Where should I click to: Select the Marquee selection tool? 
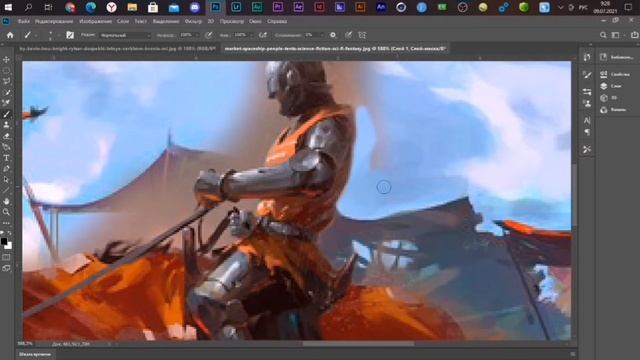click(6, 70)
